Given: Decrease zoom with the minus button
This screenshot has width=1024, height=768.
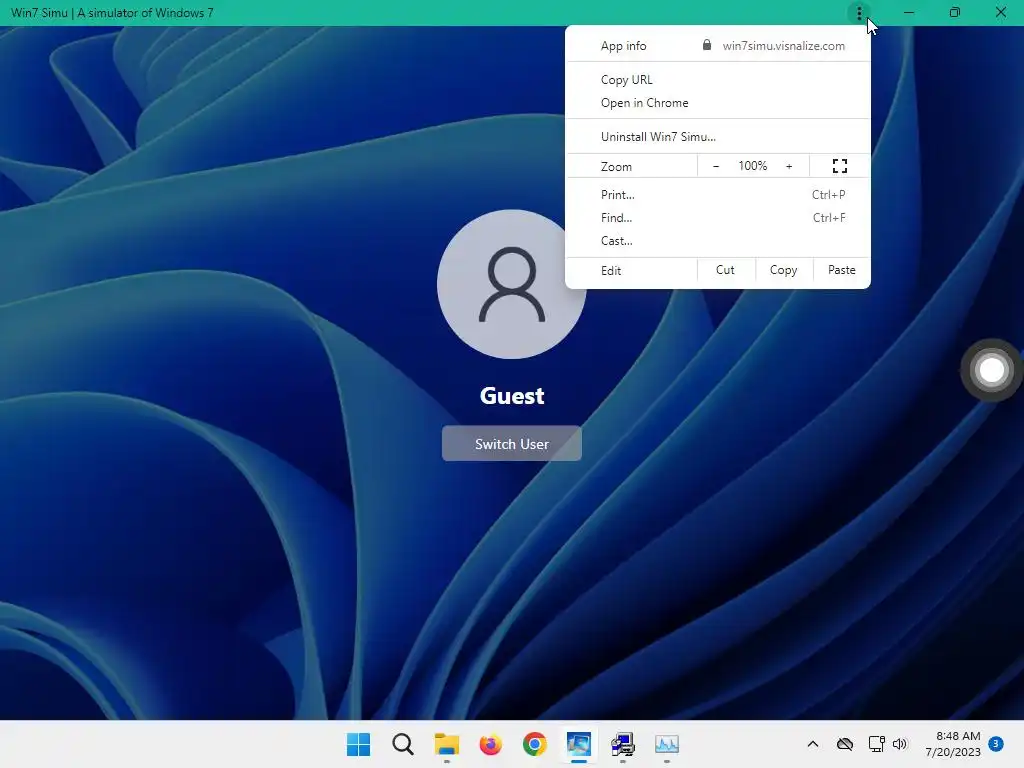Looking at the screenshot, I should click(x=716, y=167).
